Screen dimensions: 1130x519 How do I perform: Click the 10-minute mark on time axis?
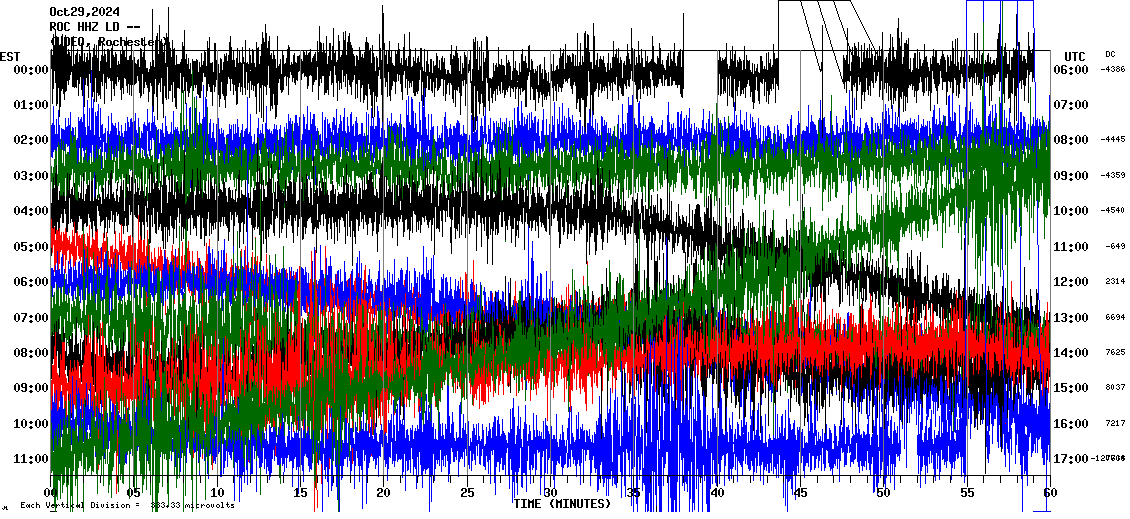point(217,492)
